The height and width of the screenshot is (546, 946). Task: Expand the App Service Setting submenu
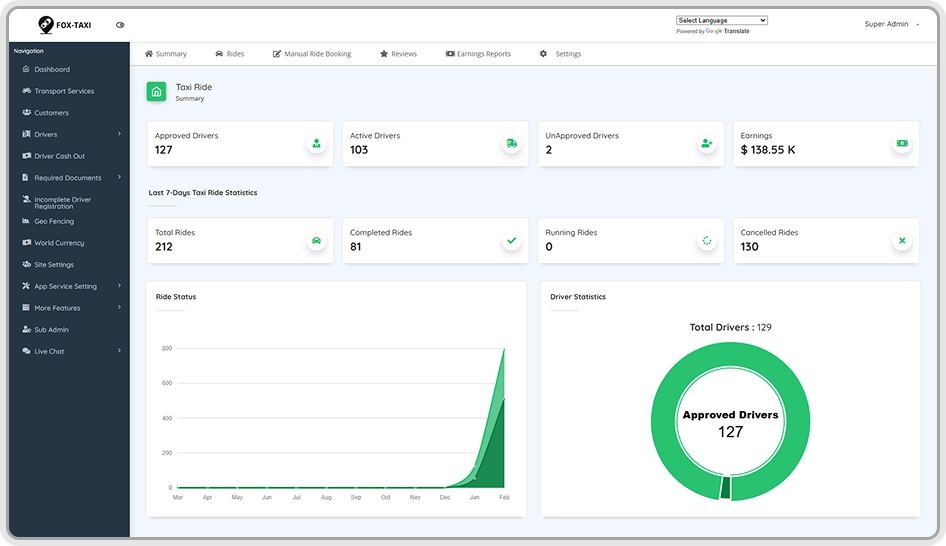click(69, 286)
